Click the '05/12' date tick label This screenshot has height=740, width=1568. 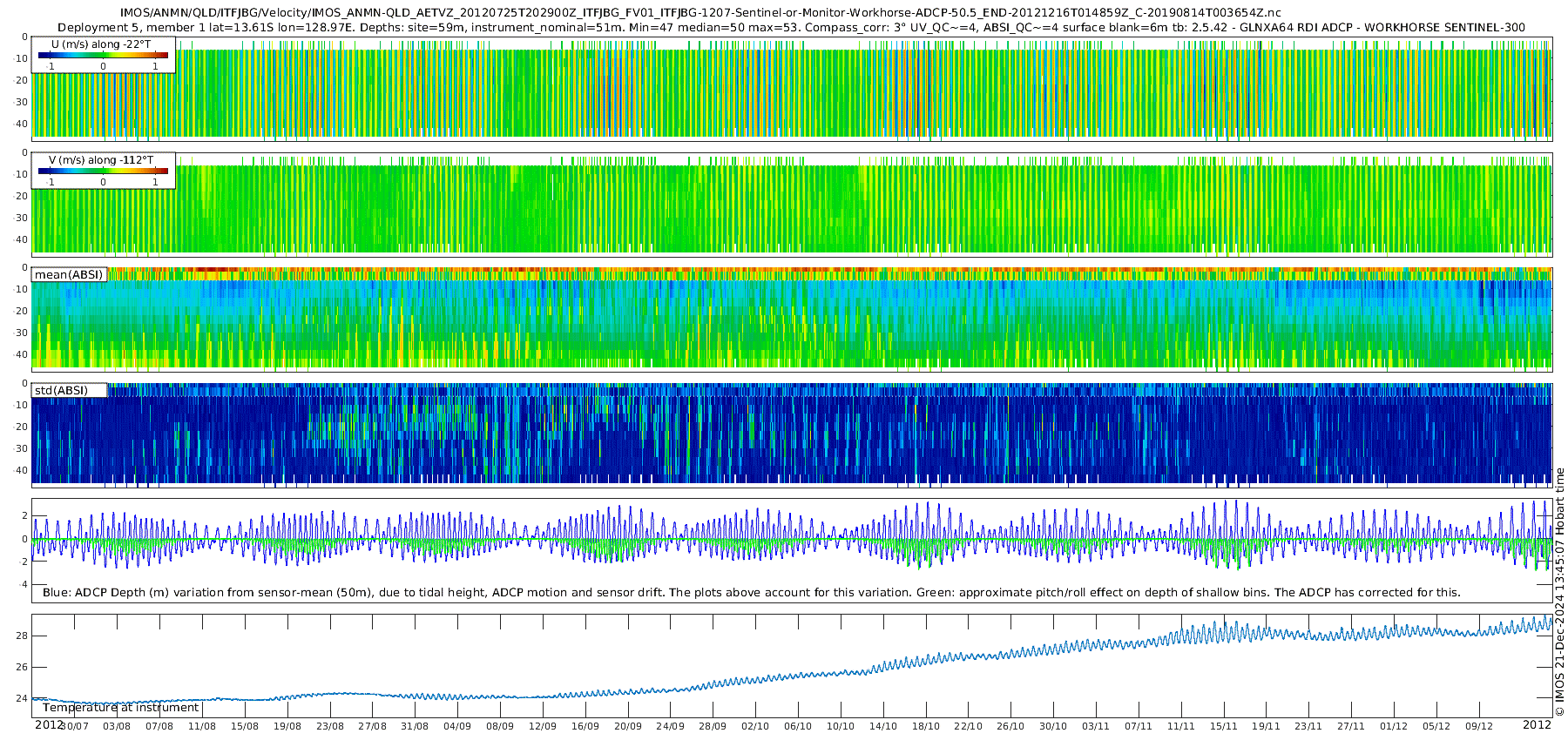pos(1436,726)
